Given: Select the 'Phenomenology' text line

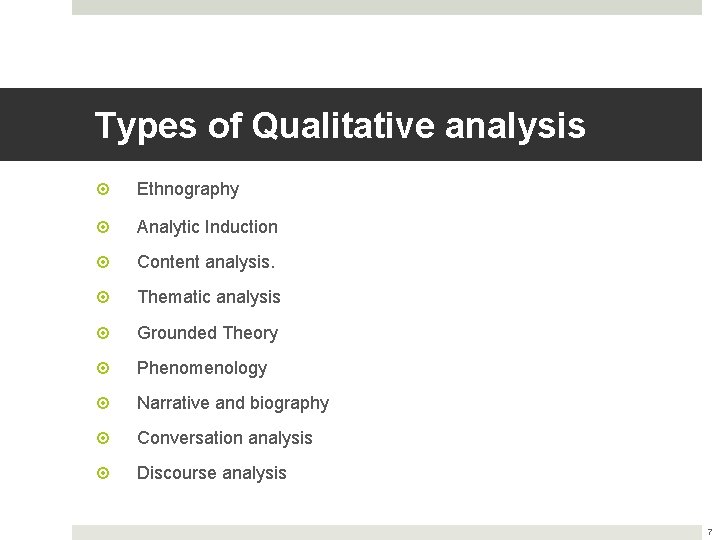Looking at the screenshot, I should (202, 368).
